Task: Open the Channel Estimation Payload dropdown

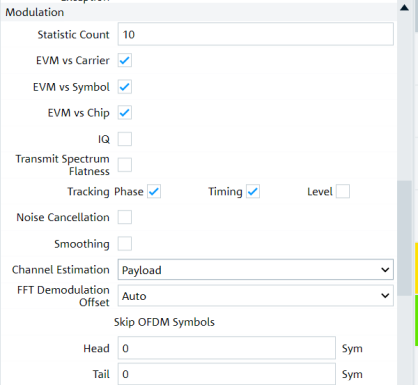Action: (256, 270)
